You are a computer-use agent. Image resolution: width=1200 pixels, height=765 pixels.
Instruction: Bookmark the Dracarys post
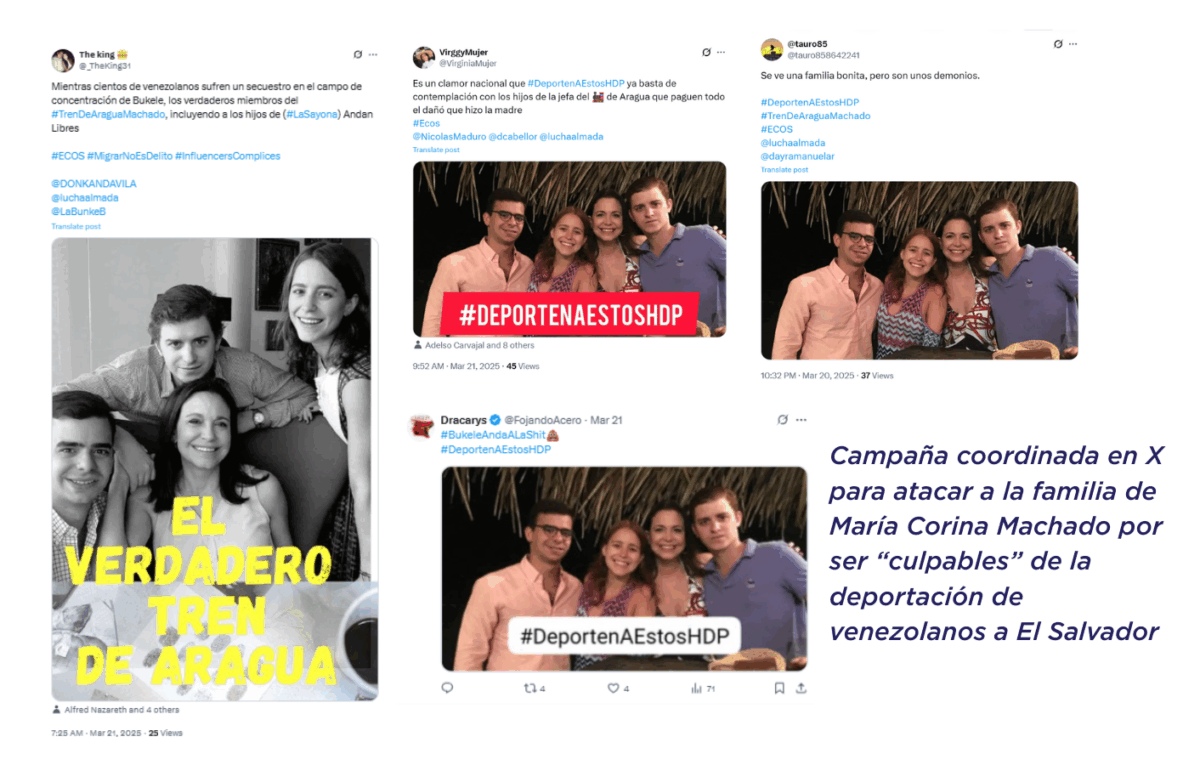point(779,688)
